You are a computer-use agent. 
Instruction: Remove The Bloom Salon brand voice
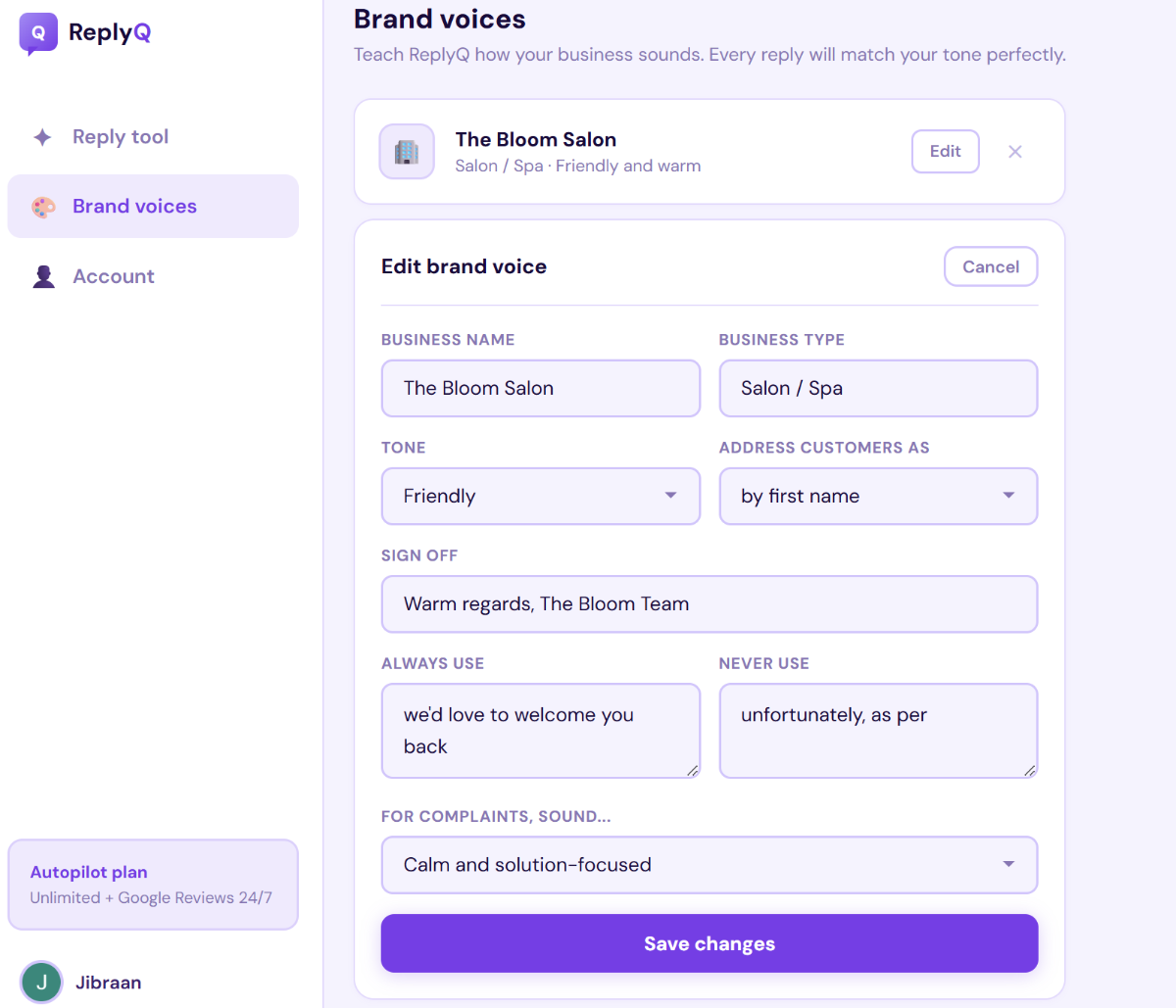tap(1015, 152)
